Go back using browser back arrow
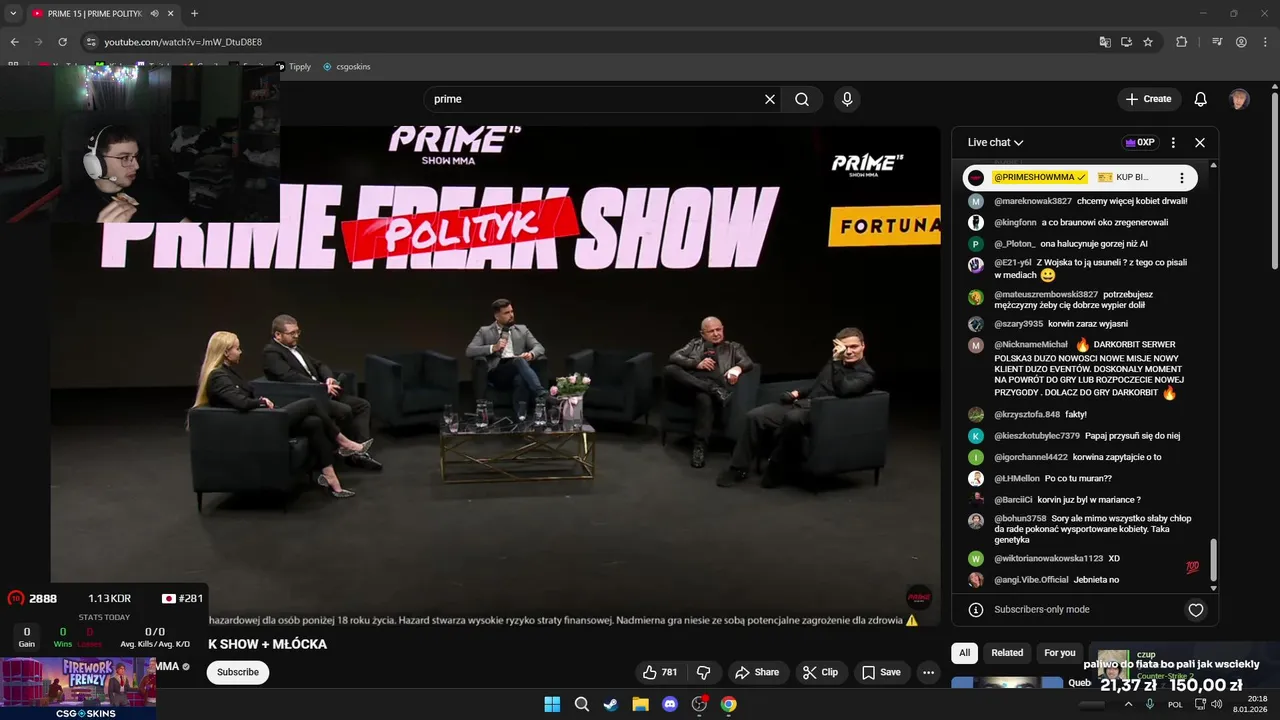Viewport: 1280px width, 720px height. tap(14, 42)
